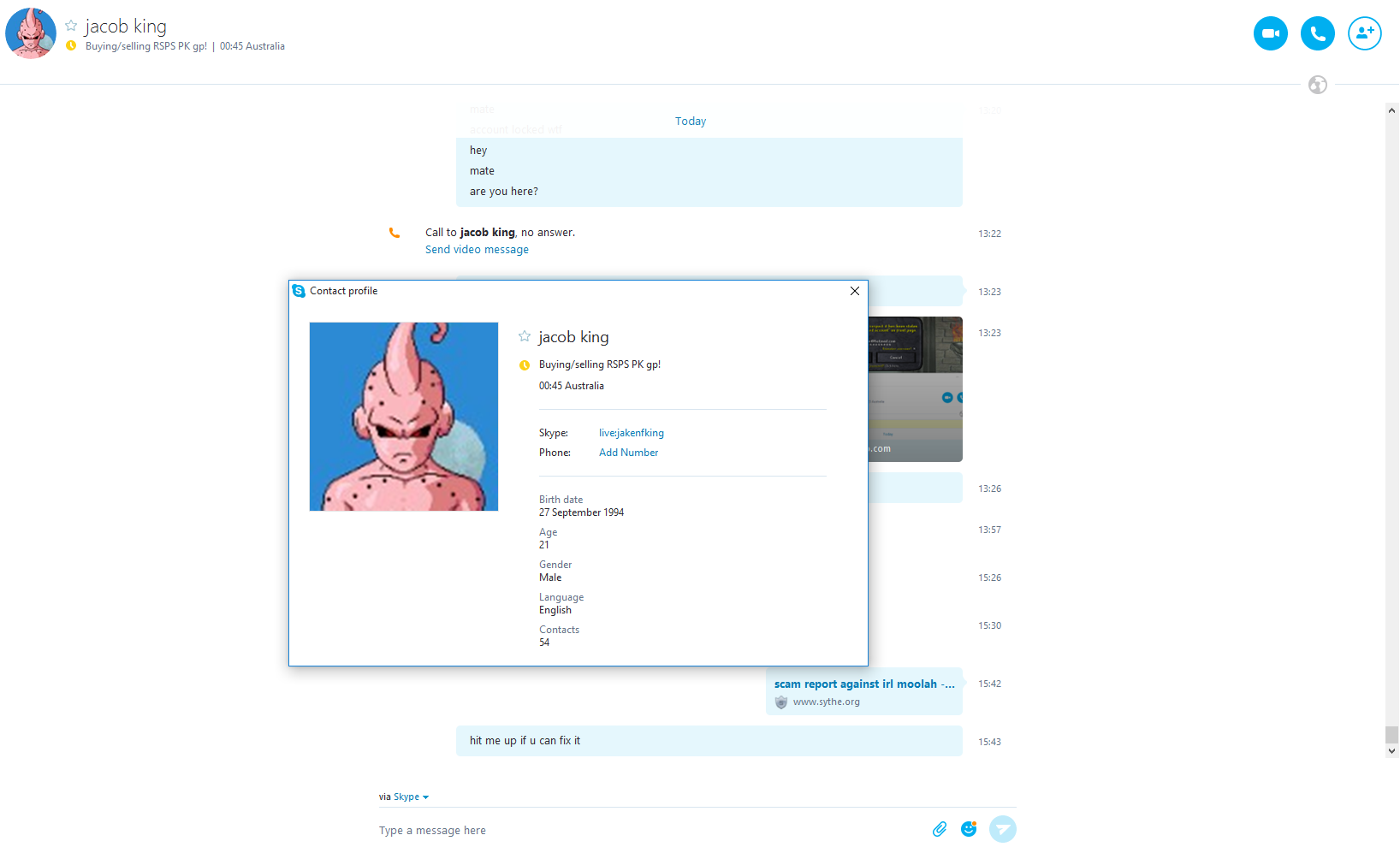Viewport: 1400px width, 847px height.
Task: Click the shield icon beside www.sythe.org
Action: pyautogui.click(x=781, y=702)
